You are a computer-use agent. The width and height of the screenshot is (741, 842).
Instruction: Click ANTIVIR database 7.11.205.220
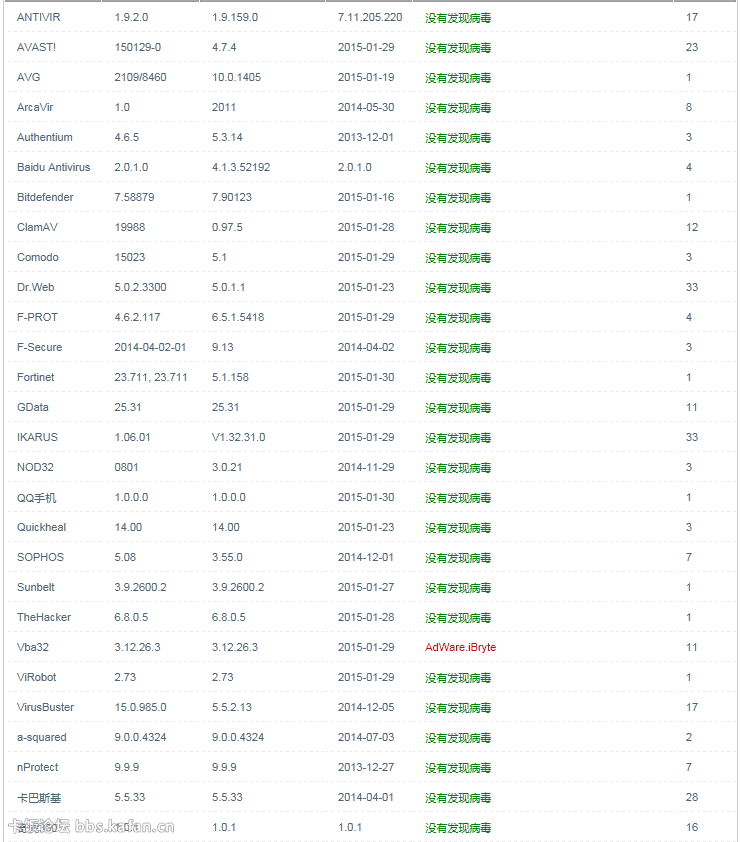(370, 17)
